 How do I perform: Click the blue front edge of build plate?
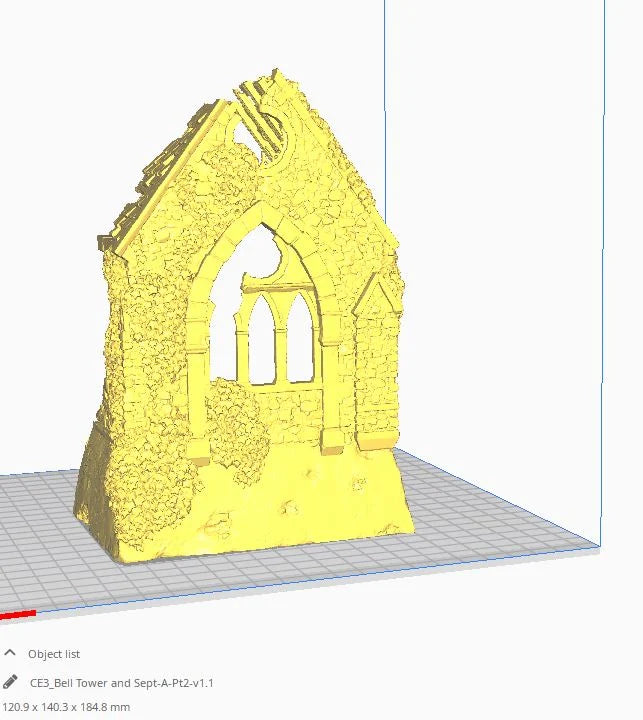click(x=300, y=583)
